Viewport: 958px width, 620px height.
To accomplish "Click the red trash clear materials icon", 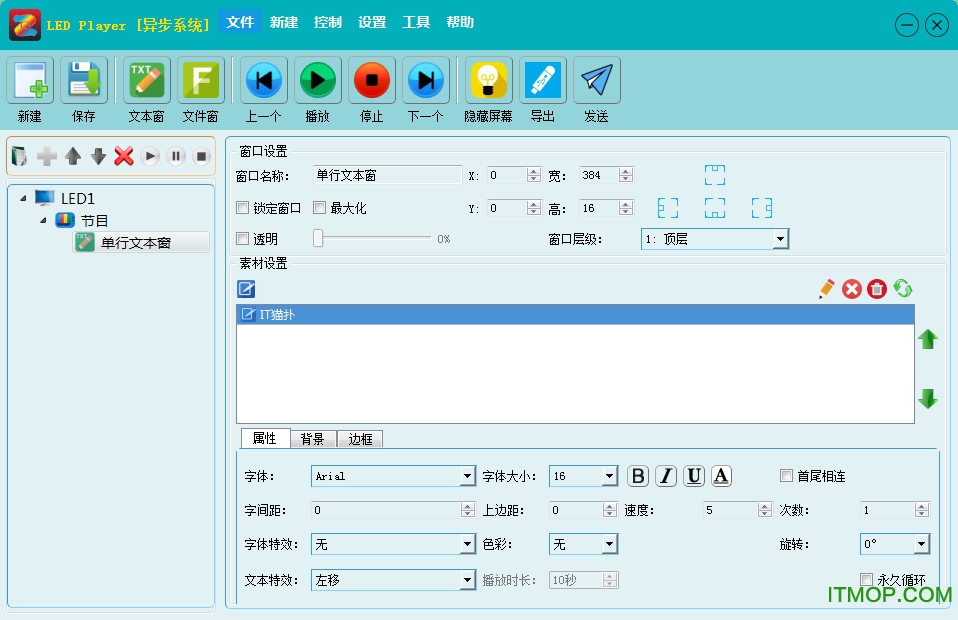I will [877, 289].
